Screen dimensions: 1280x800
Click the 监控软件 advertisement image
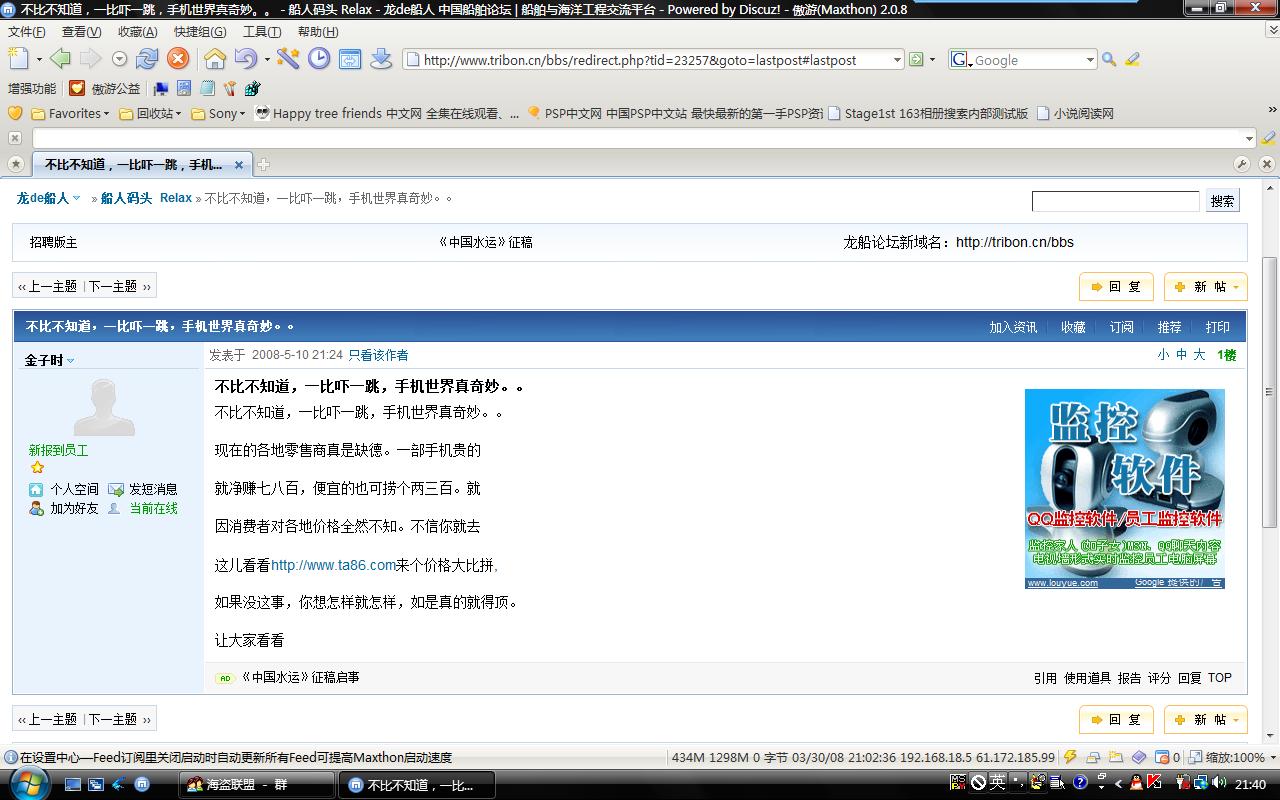1124,489
